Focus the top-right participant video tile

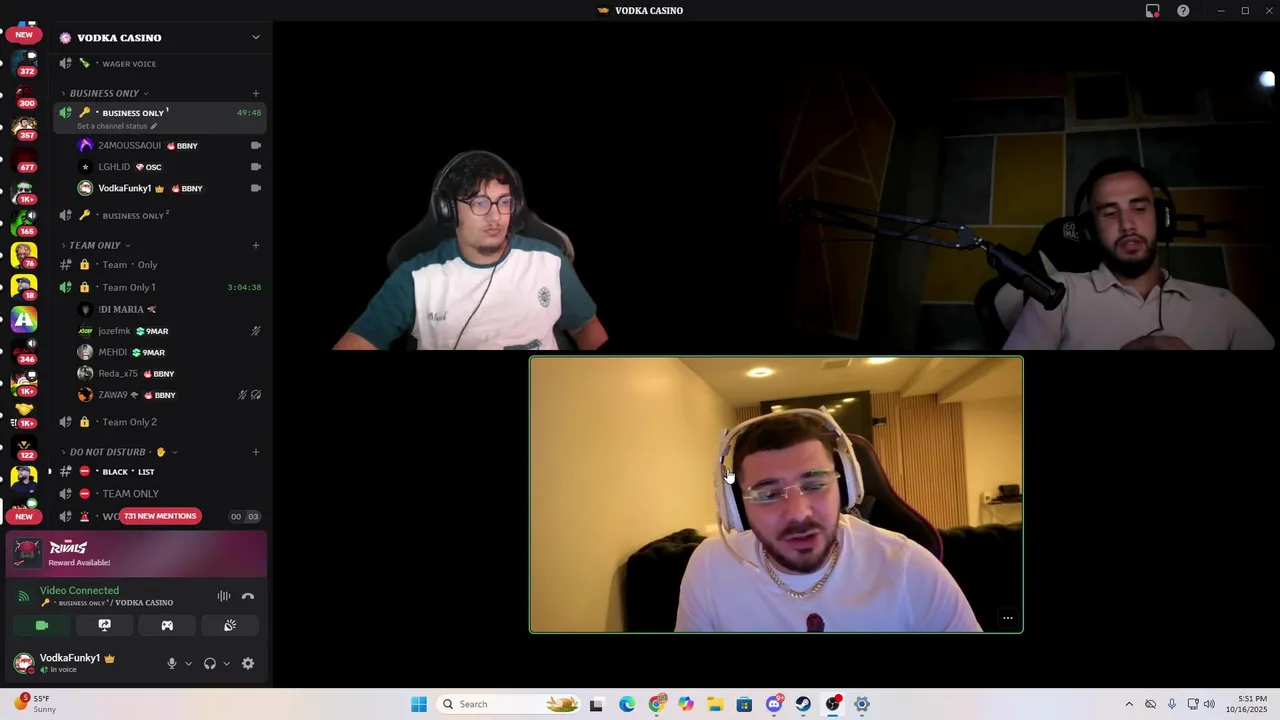pos(1027,211)
